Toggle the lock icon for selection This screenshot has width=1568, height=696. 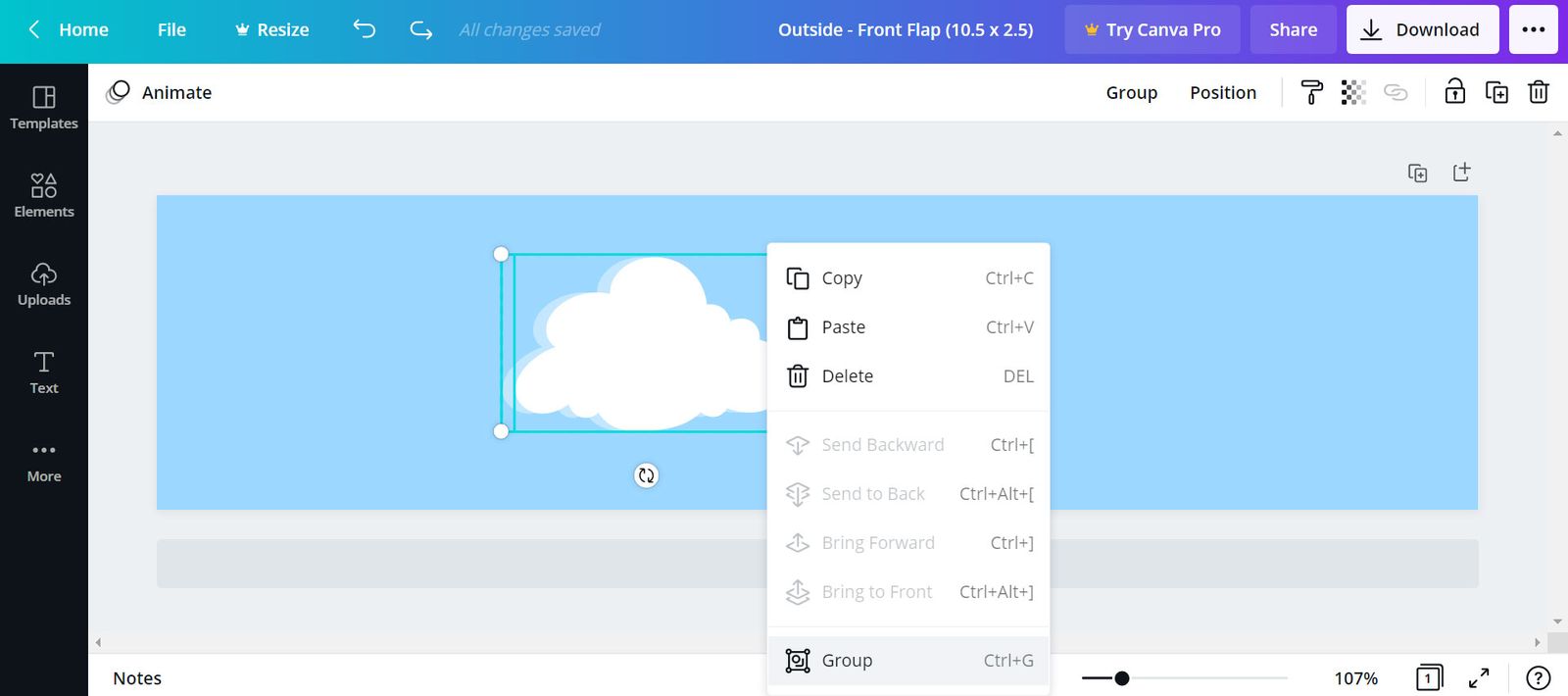pyautogui.click(x=1455, y=92)
